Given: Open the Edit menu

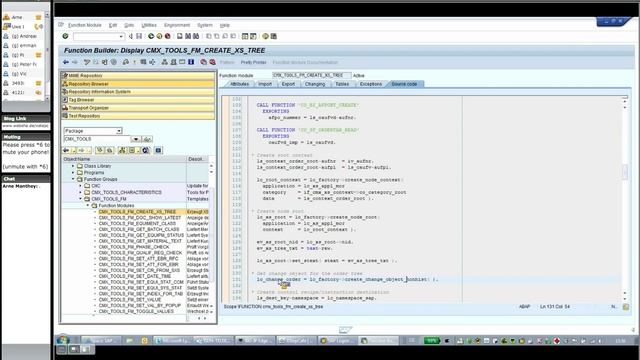Looking at the screenshot, I should 113,25.
